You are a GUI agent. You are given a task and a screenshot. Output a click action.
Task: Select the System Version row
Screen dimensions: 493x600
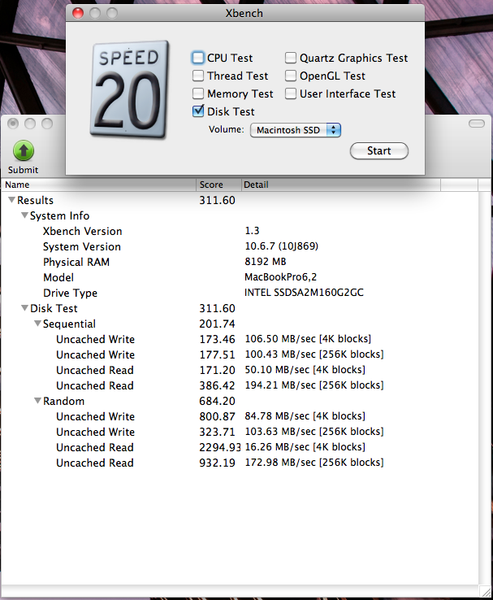click(240, 246)
